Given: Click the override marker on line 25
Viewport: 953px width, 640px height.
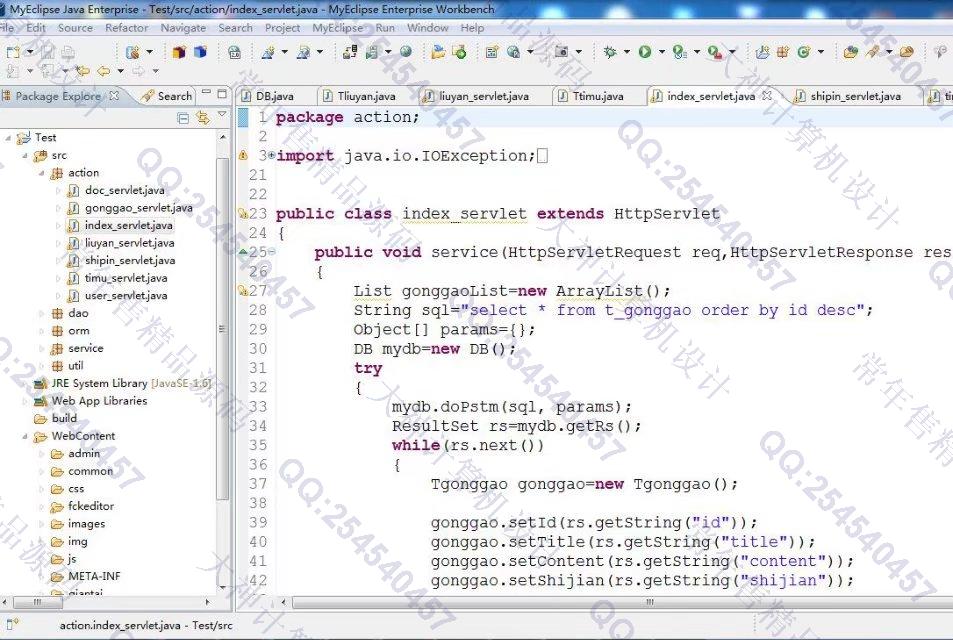Looking at the screenshot, I should [243, 252].
